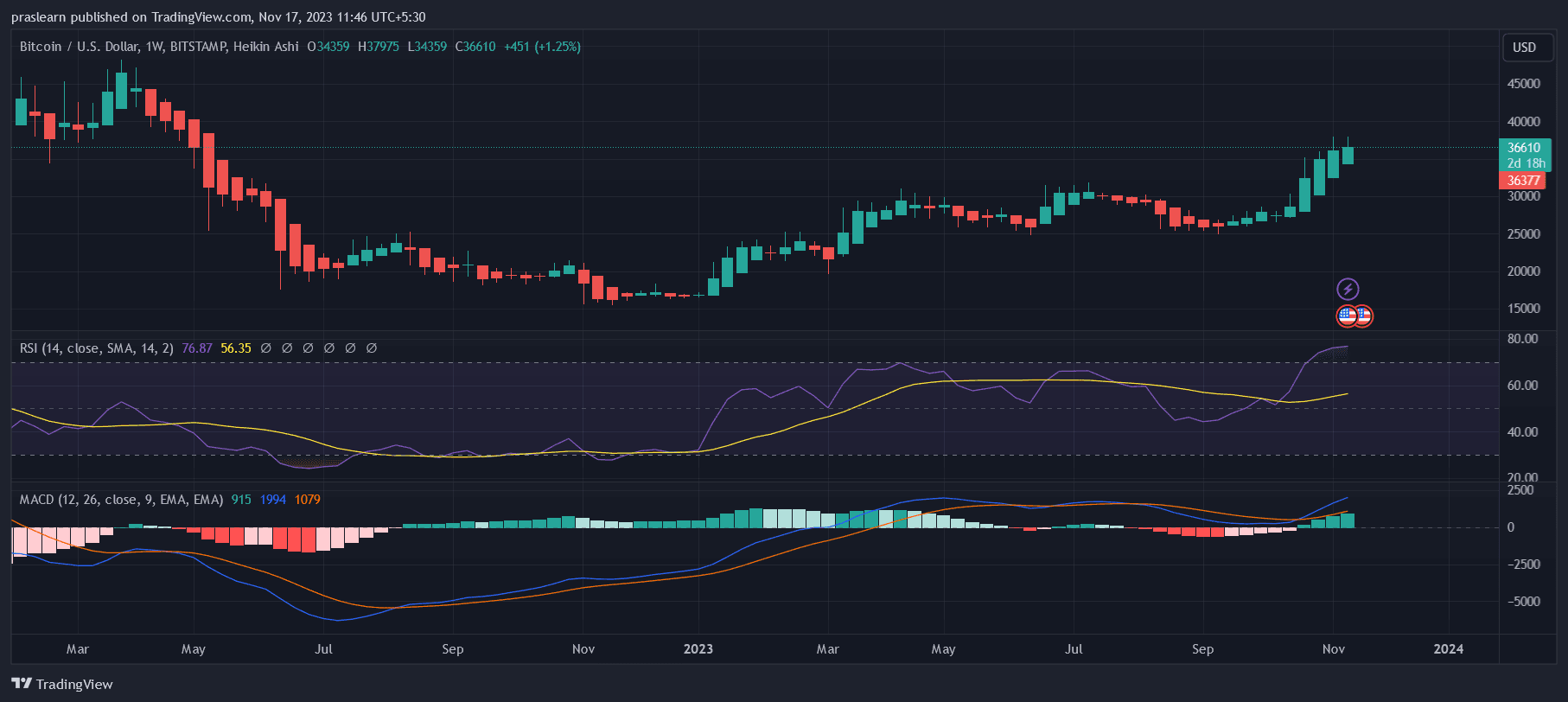
Task: Click the yellow RSI moving average value 56.35
Action: [236, 348]
